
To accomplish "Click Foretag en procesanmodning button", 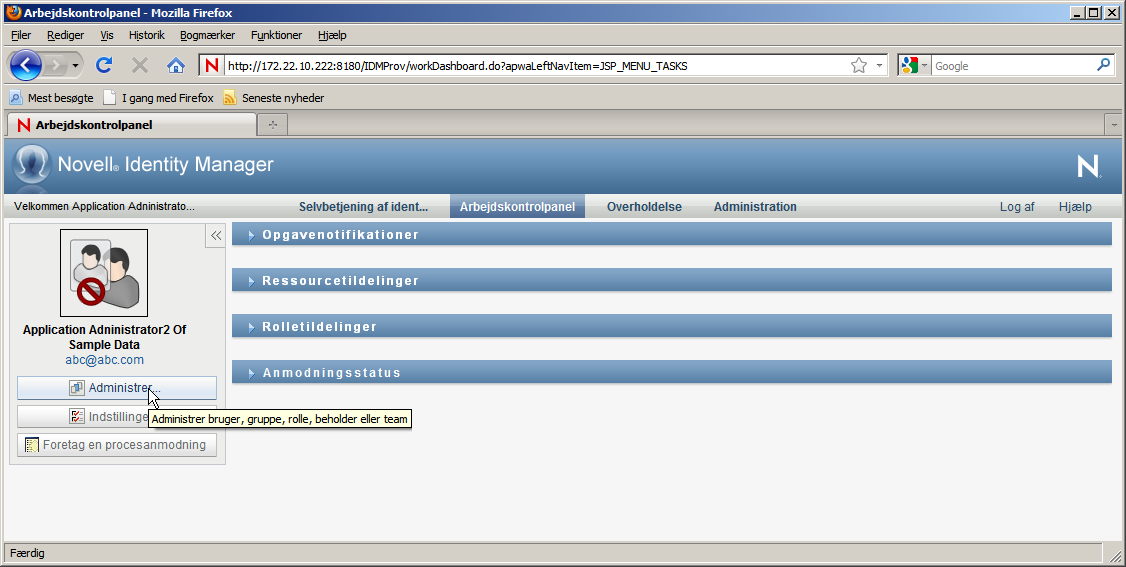I will point(117,445).
